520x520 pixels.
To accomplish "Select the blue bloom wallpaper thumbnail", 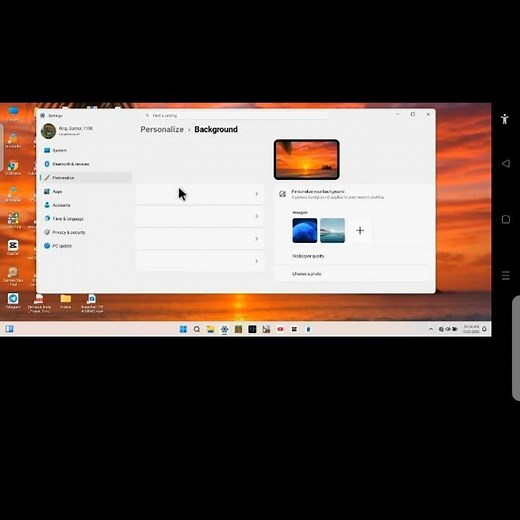I will coord(305,230).
